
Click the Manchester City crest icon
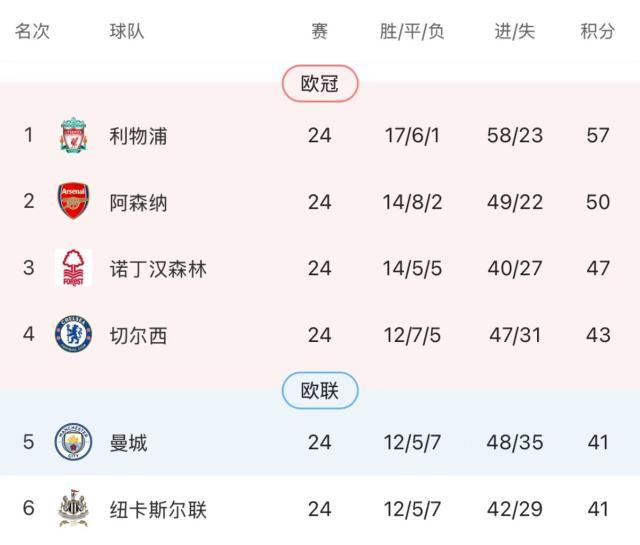pos(73,442)
